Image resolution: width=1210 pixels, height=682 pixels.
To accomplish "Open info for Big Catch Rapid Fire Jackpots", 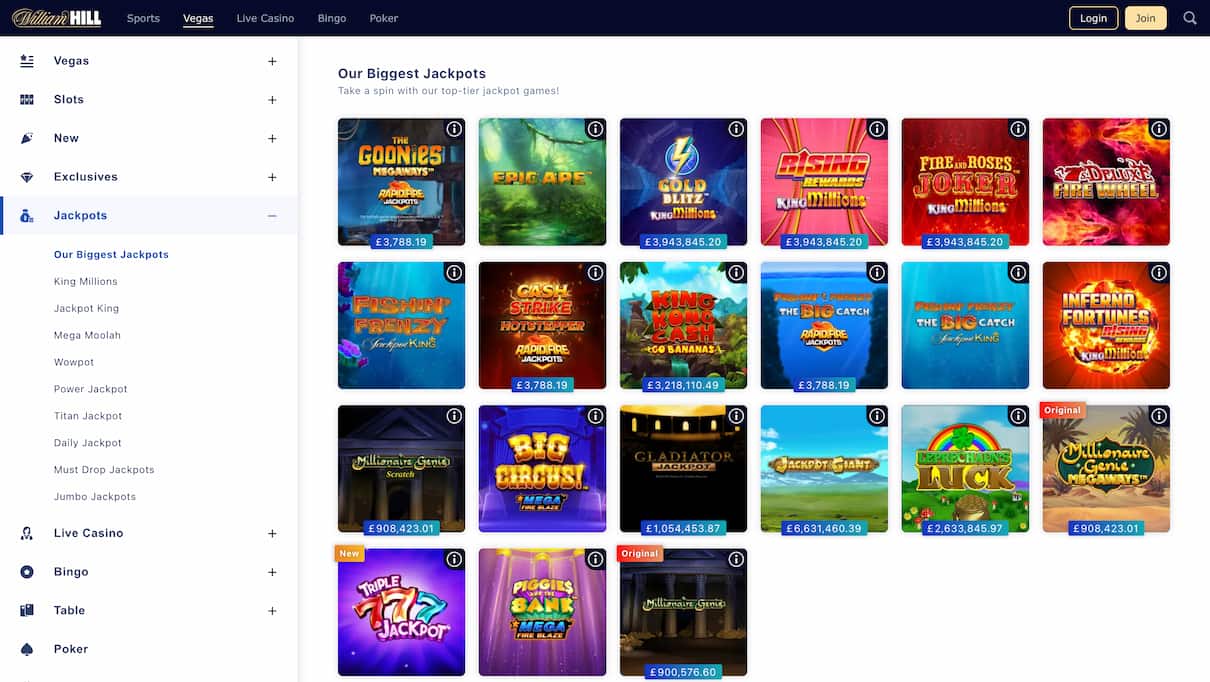I will pyautogui.click(x=877, y=273).
